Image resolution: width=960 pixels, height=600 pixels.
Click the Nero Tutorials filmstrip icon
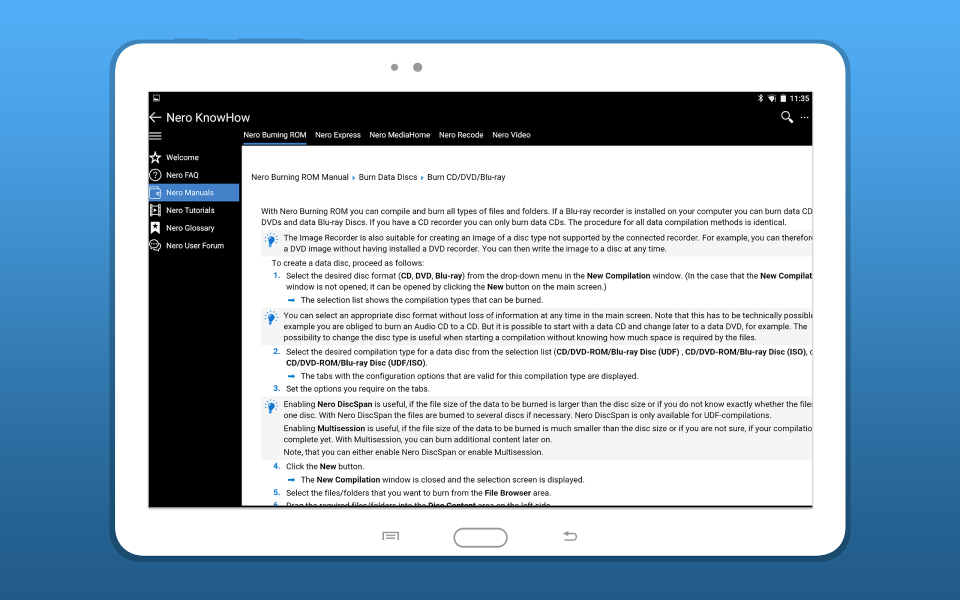pos(155,210)
